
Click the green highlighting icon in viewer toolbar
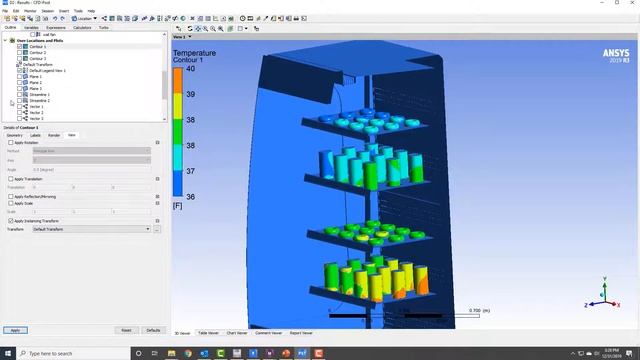click(230, 29)
